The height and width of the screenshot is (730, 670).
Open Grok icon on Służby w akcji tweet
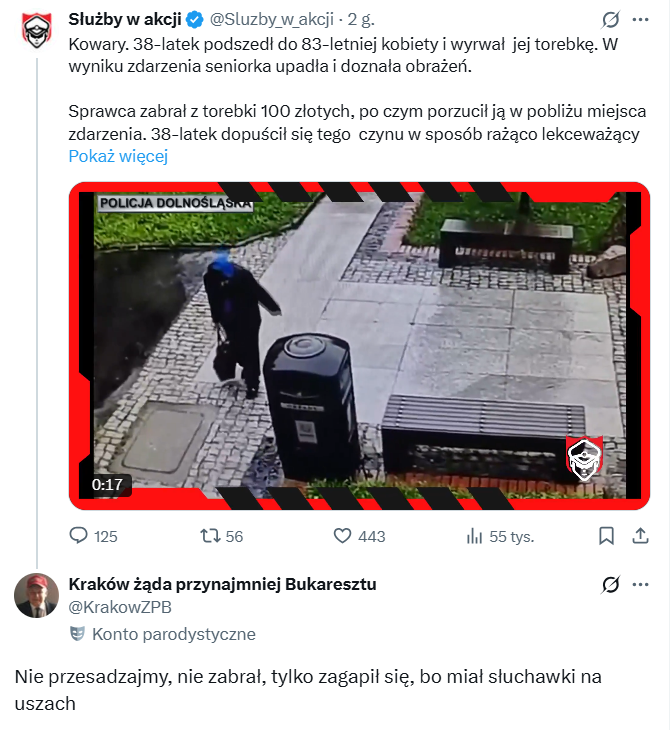[x=610, y=20]
